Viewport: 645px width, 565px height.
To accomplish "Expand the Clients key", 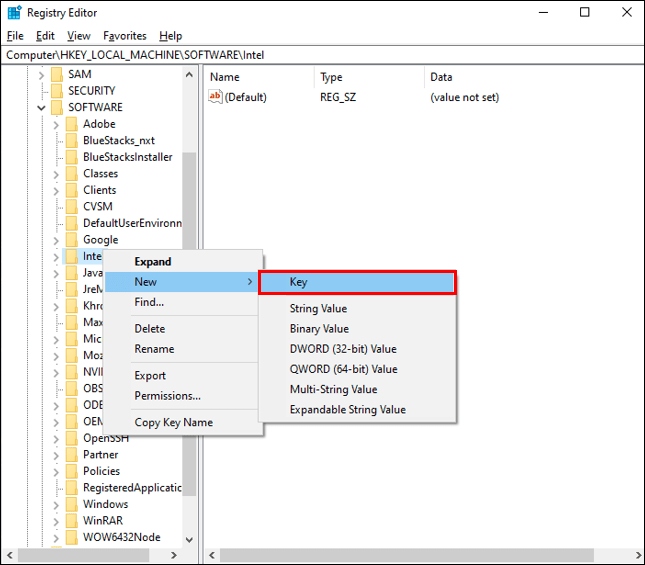I will coord(56,191).
